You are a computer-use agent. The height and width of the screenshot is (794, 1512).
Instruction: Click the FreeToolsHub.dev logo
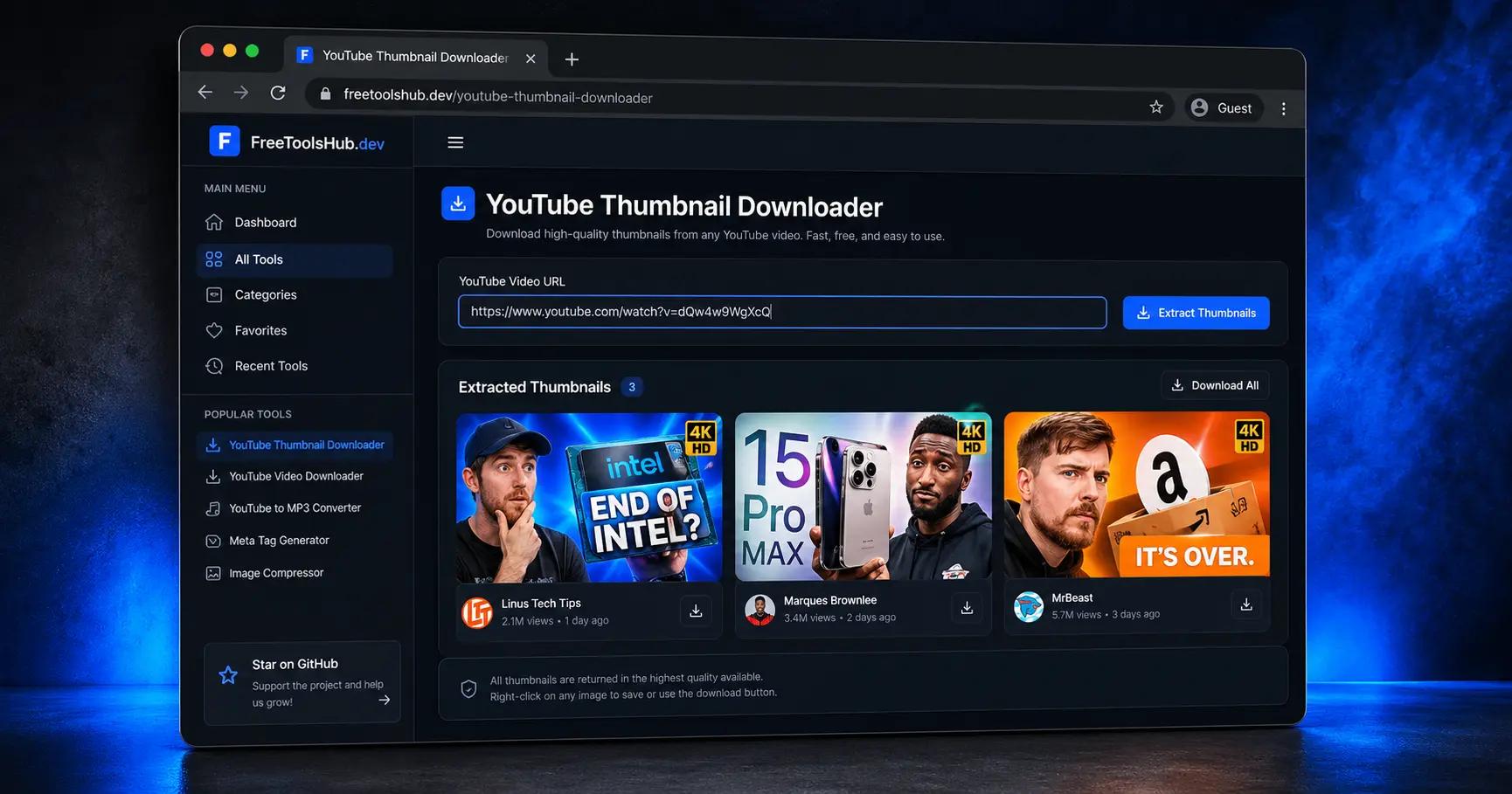click(296, 142)
